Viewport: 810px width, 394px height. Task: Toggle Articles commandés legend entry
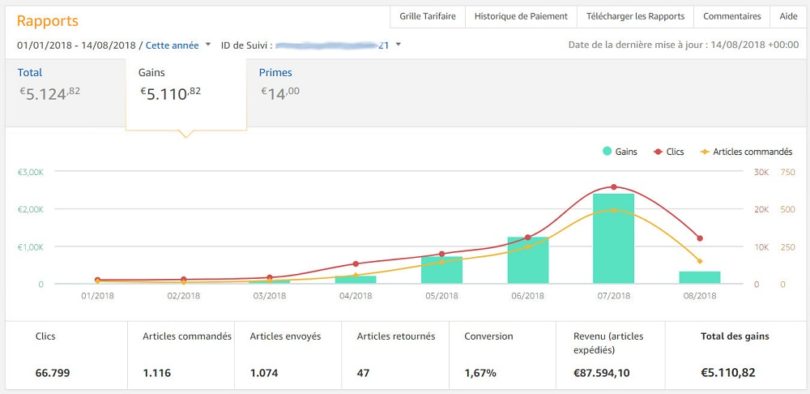click(x=746, y=152)
